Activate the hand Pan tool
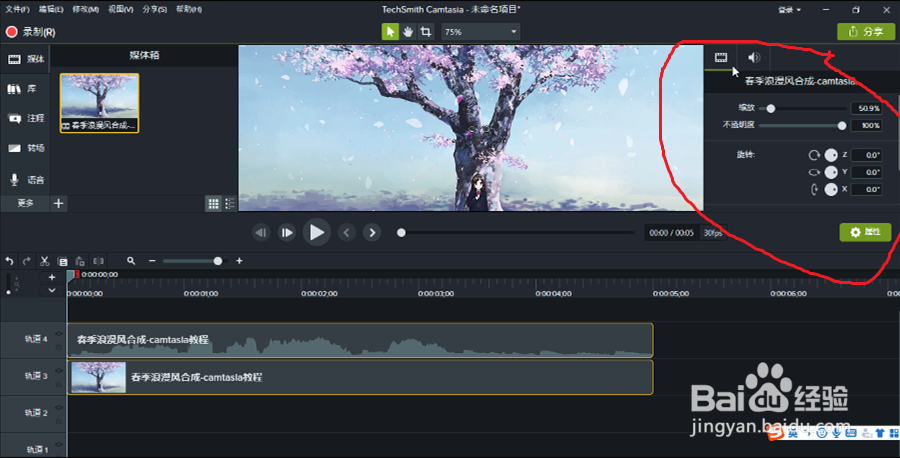The width and height of the screenshot is (900, 458). pyautogui.click(x=408, y=32)
